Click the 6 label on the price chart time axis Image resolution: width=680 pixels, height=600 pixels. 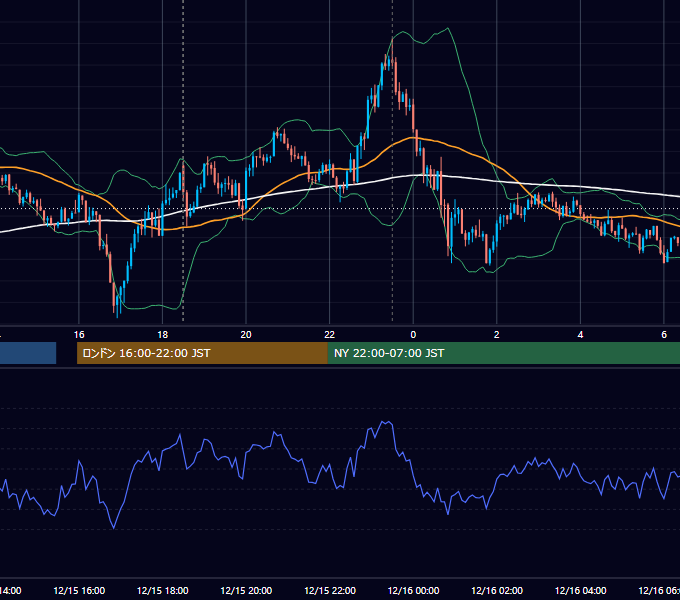pos(664,335)
